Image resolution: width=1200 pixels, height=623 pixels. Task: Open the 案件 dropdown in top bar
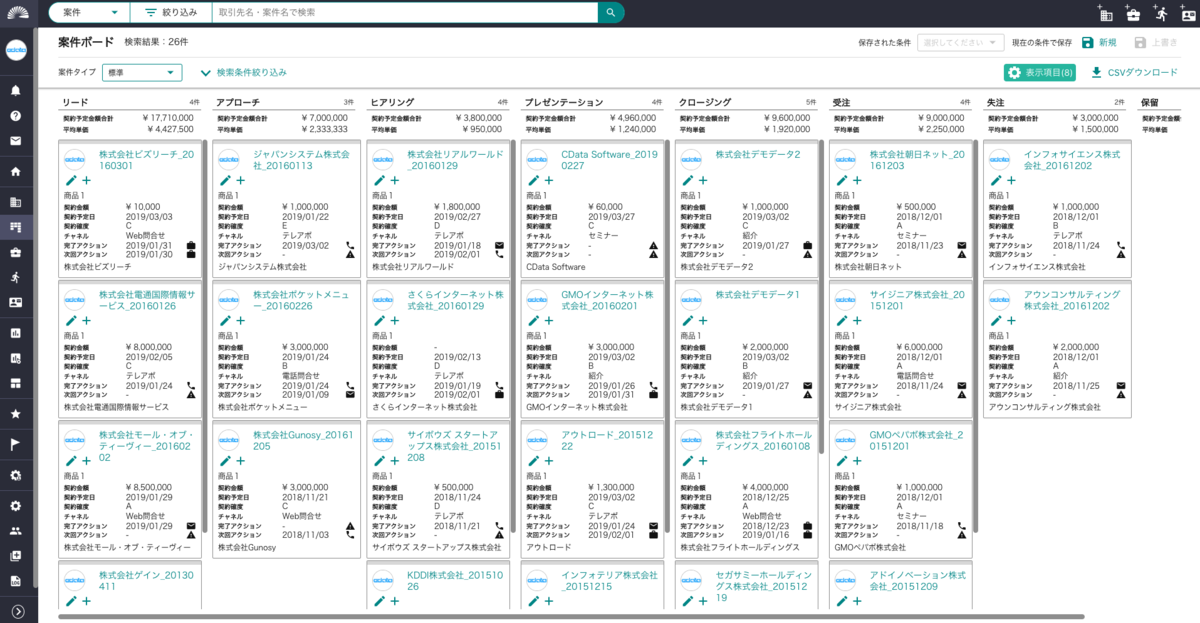(89, 12)
